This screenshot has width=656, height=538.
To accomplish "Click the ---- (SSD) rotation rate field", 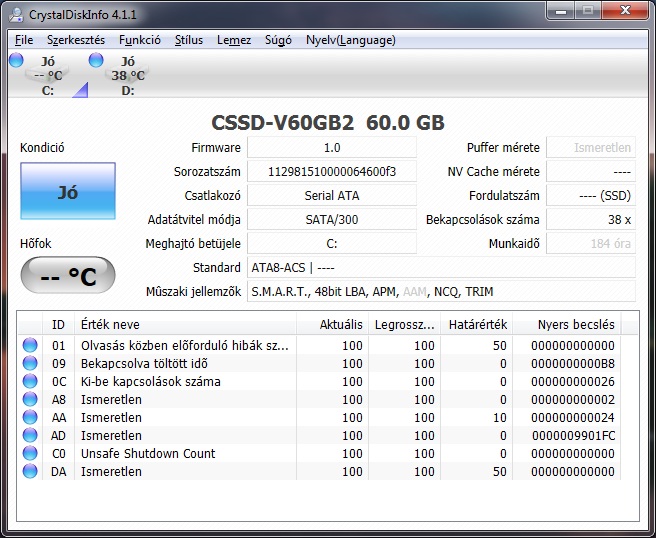I will pyautogui.click(x=591, y=195).
